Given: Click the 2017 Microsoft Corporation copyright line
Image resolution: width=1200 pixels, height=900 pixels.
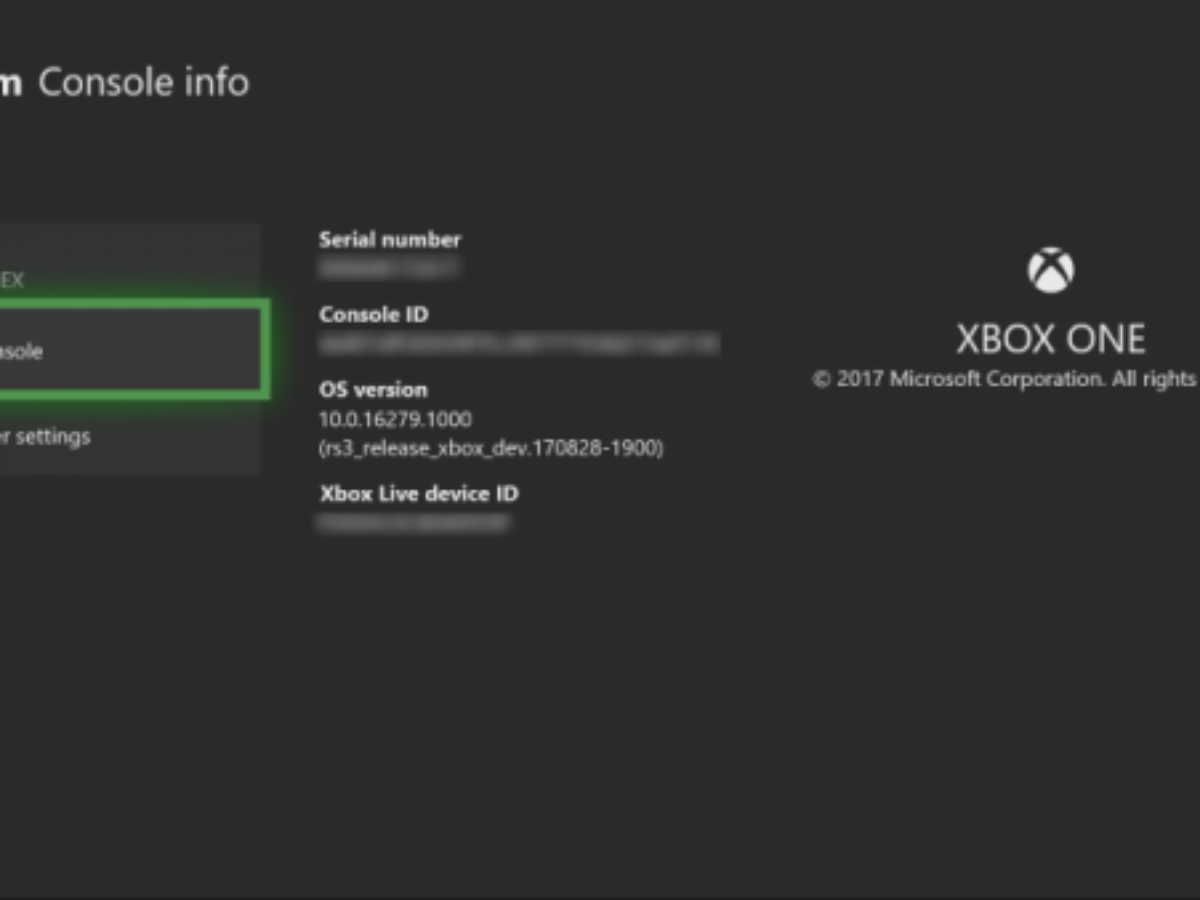Looking at the screenshot, I should click(1005, 379).
